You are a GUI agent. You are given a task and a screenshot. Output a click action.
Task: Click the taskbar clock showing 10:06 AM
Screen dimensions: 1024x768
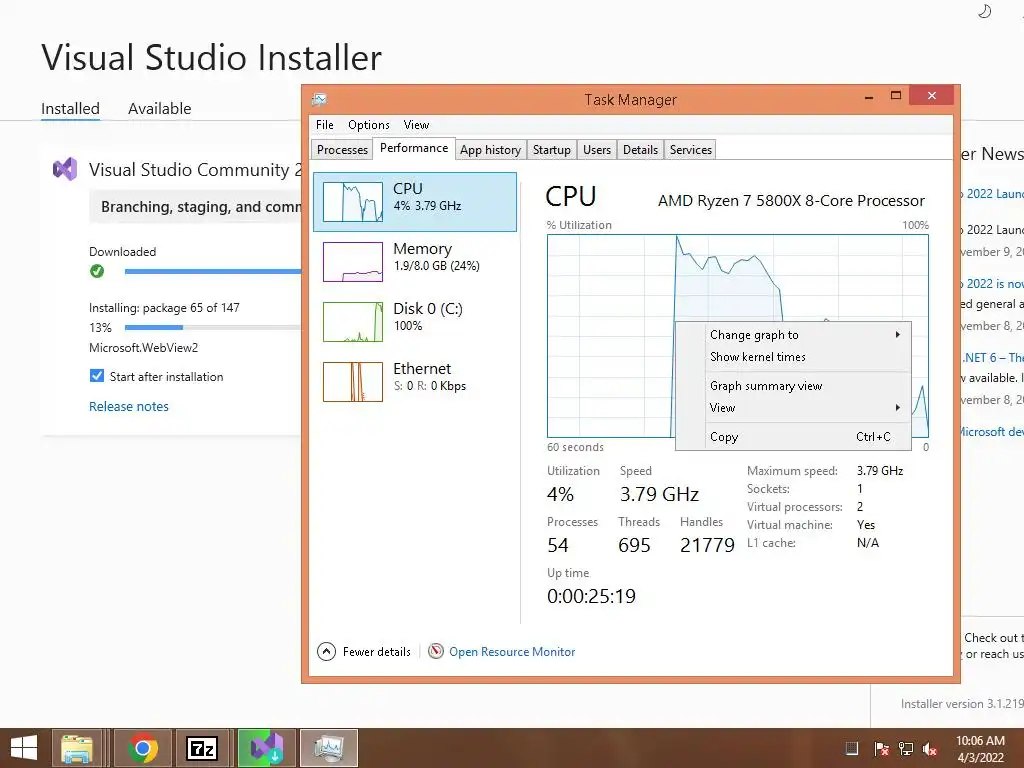980,748
